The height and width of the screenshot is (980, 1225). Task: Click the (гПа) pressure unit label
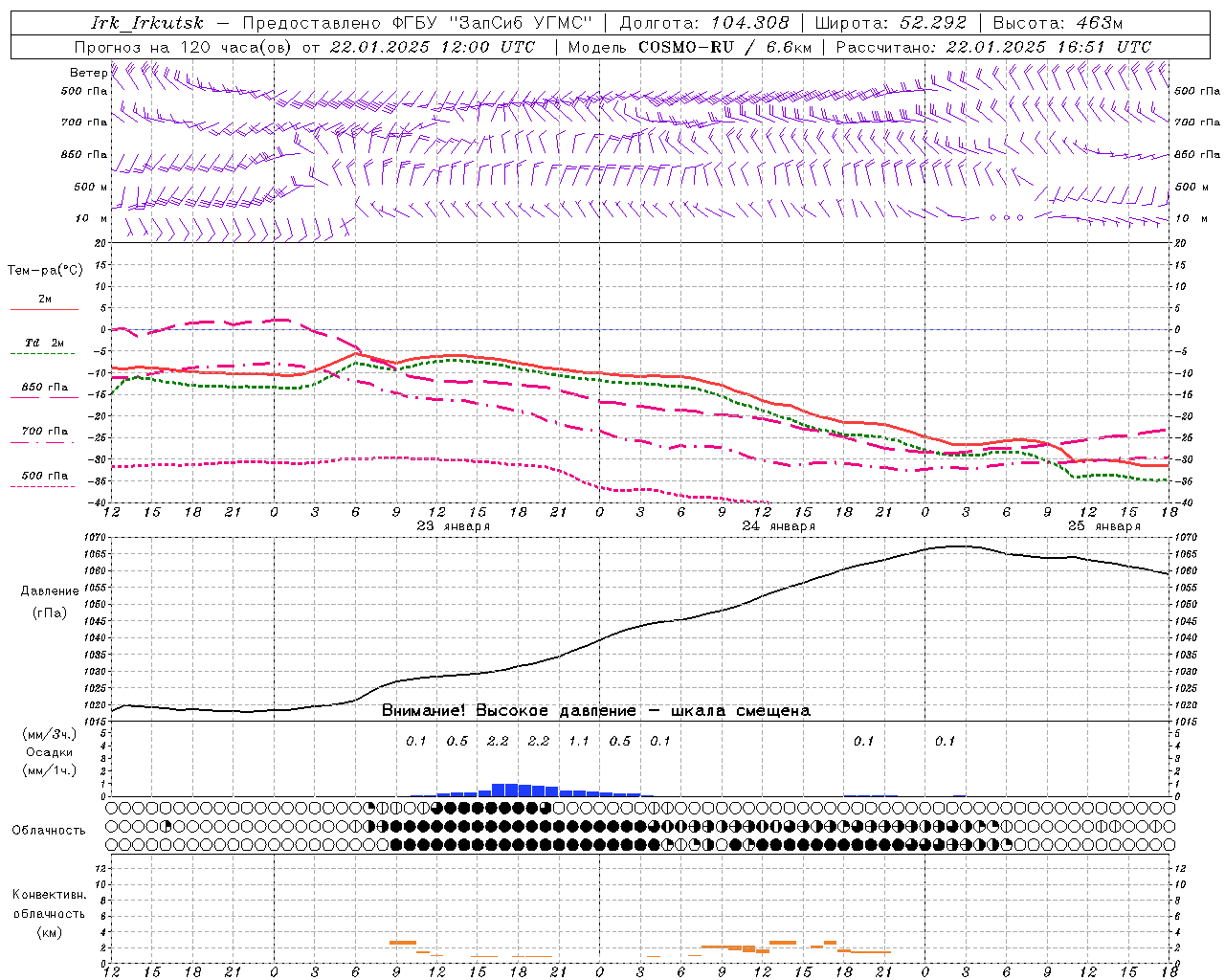coord(50,613)
